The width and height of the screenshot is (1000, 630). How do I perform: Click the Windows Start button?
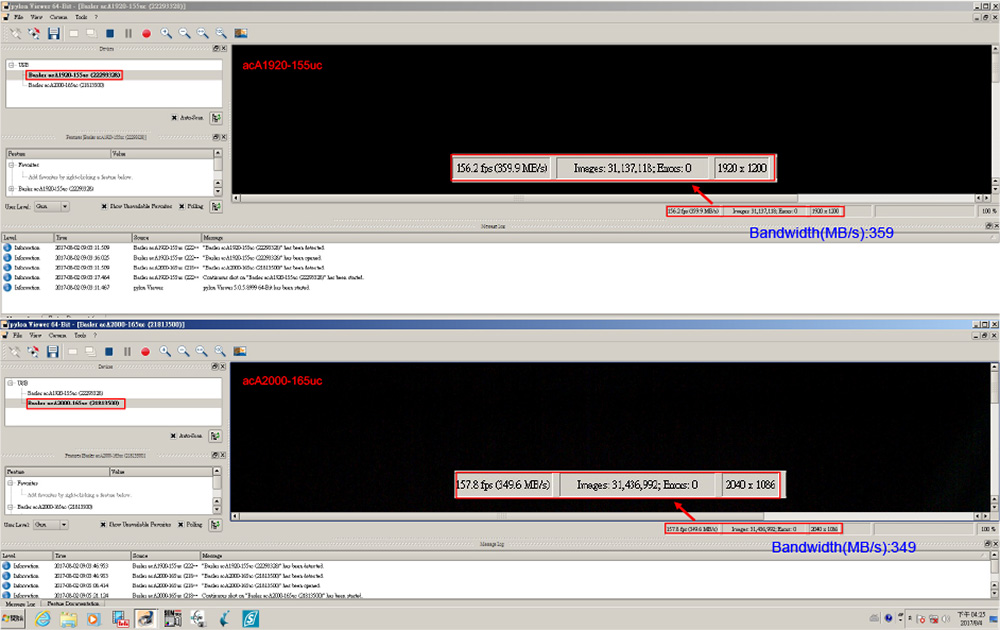click(x=13, y=619)
